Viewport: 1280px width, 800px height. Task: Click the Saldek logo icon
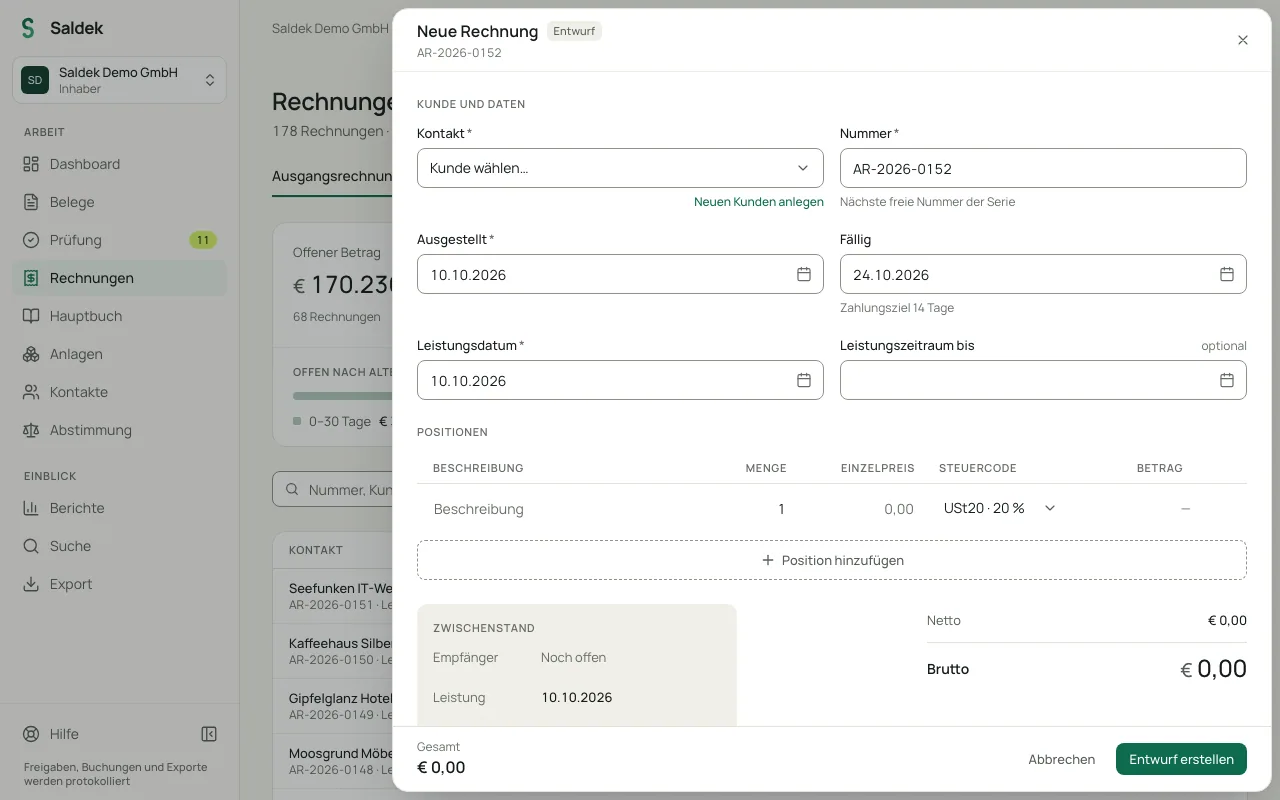[28, 28]
